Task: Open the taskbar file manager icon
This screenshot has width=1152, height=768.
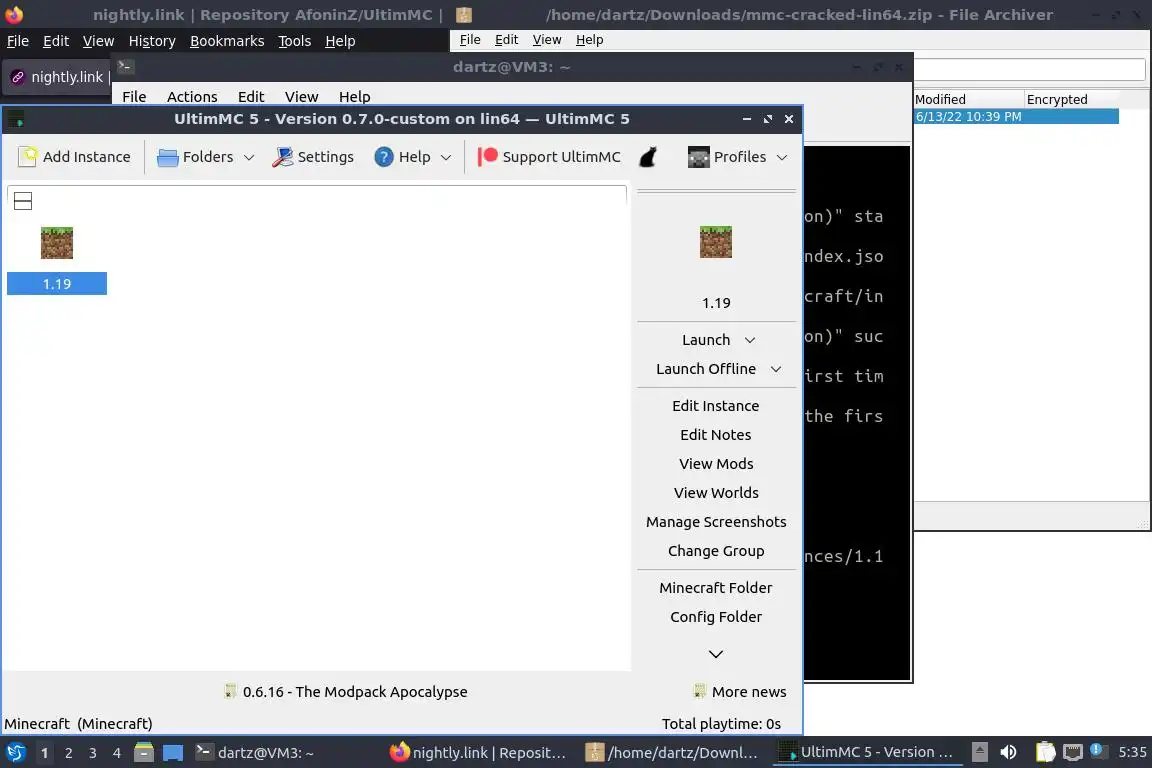Action: click(144, 752)
